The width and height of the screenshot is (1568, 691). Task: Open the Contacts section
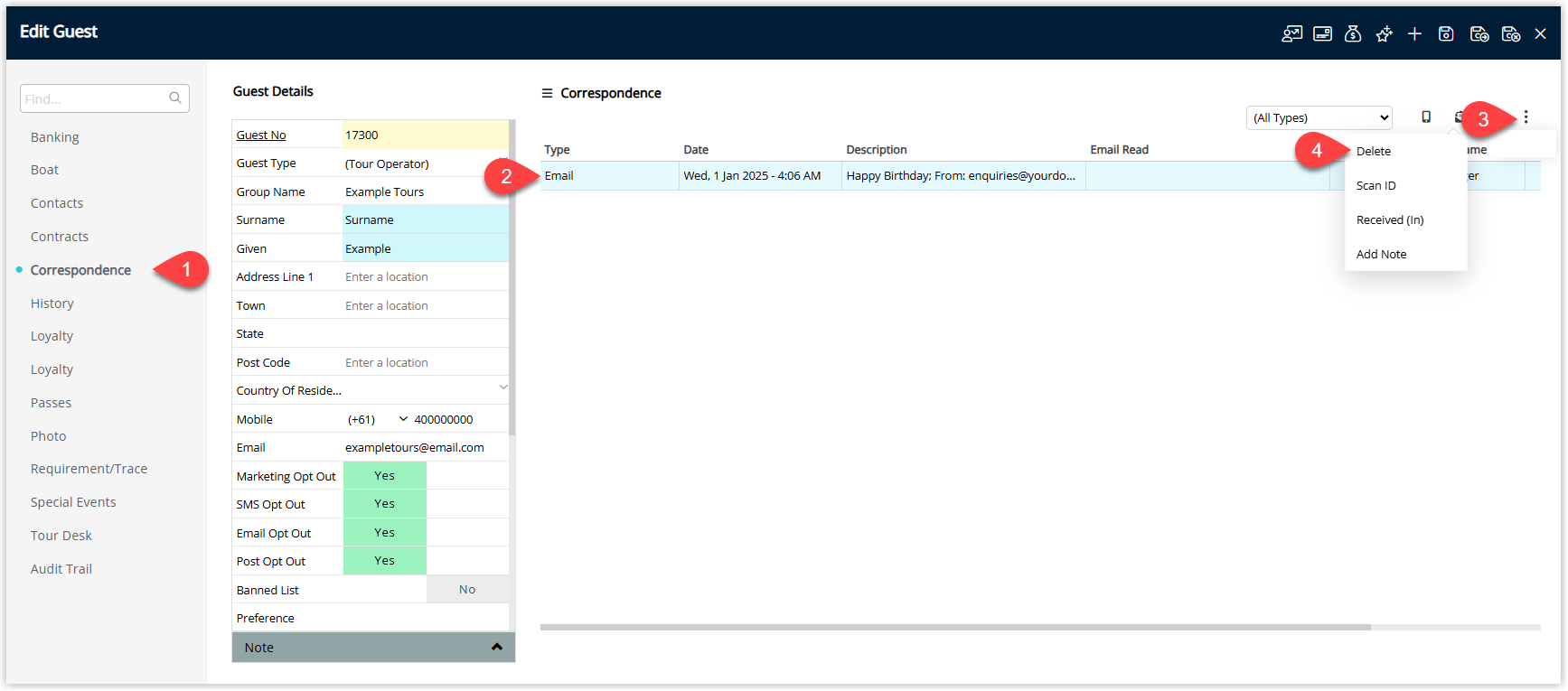(x=57, y=203)
